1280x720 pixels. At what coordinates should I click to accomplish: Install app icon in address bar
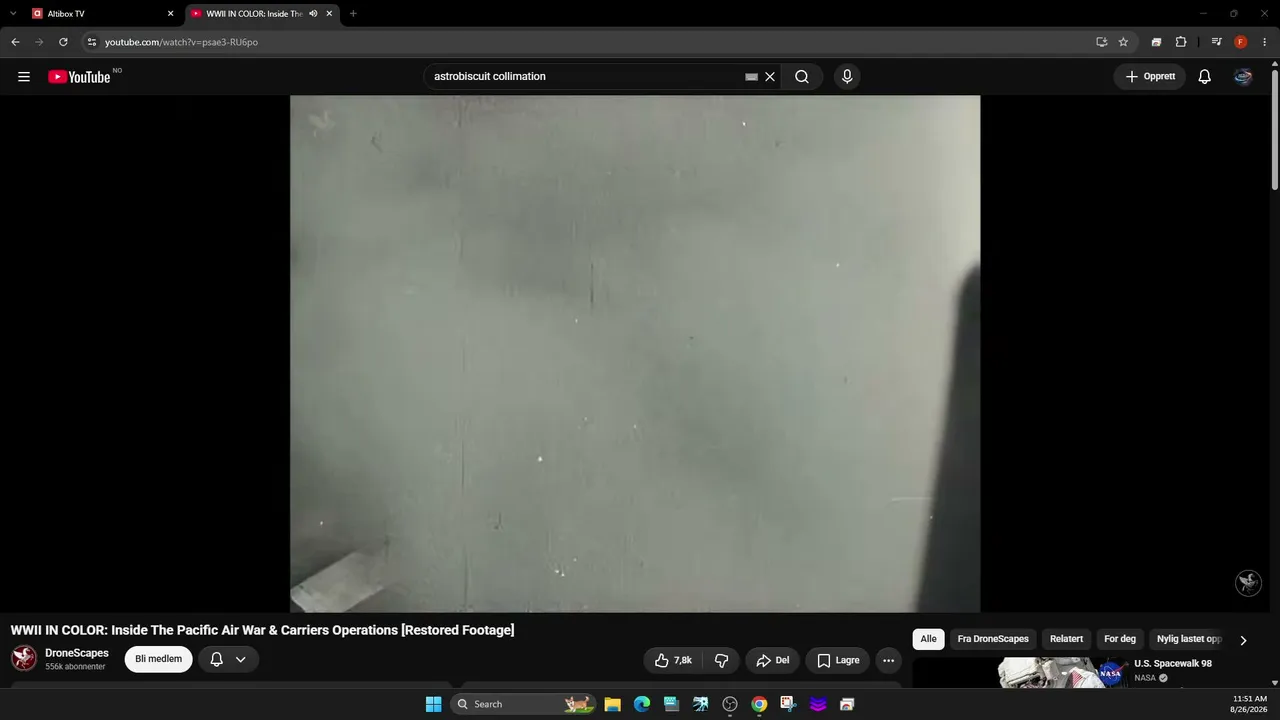[1101, 42]
